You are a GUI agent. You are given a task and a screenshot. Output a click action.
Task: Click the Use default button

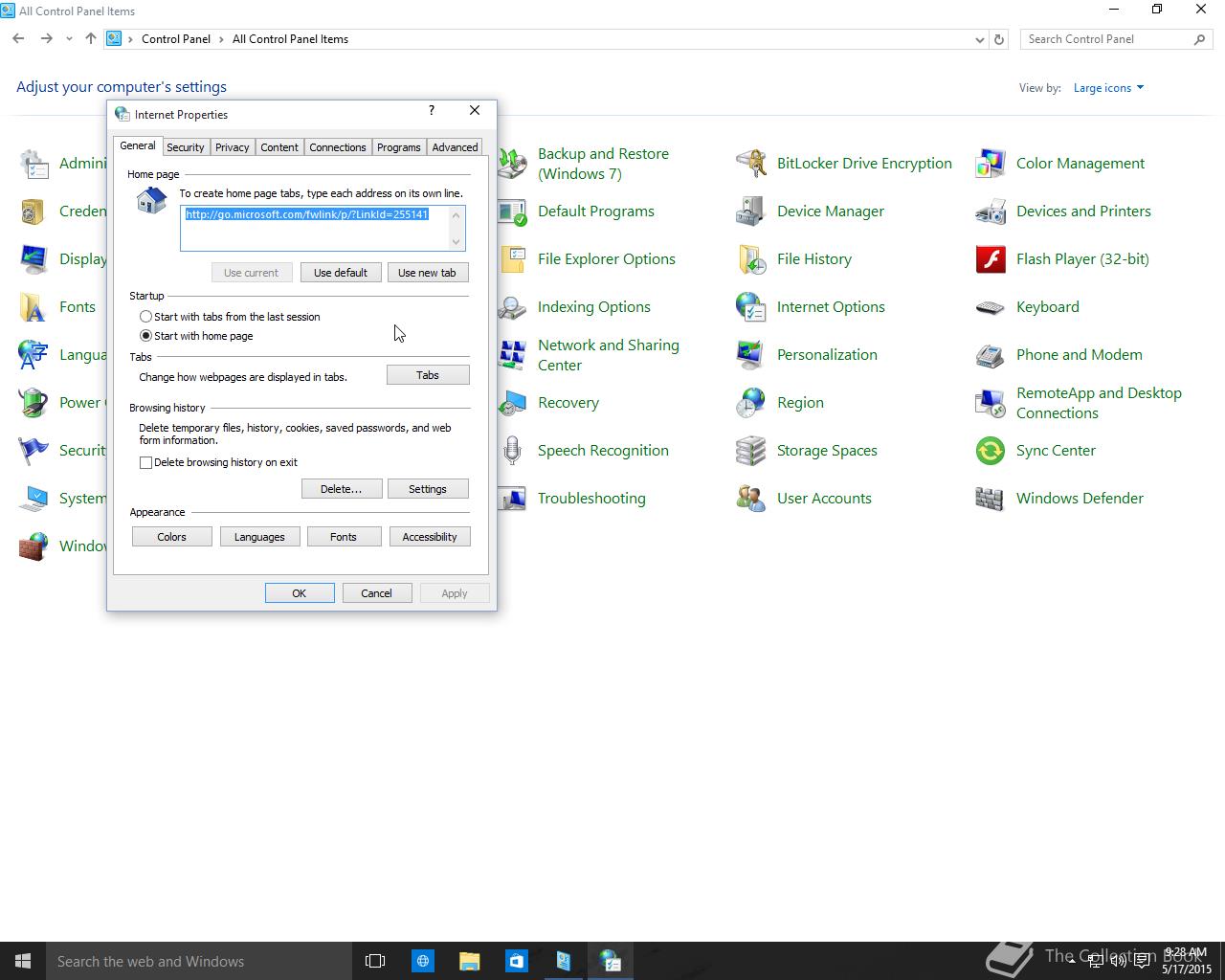click(341, 273)
